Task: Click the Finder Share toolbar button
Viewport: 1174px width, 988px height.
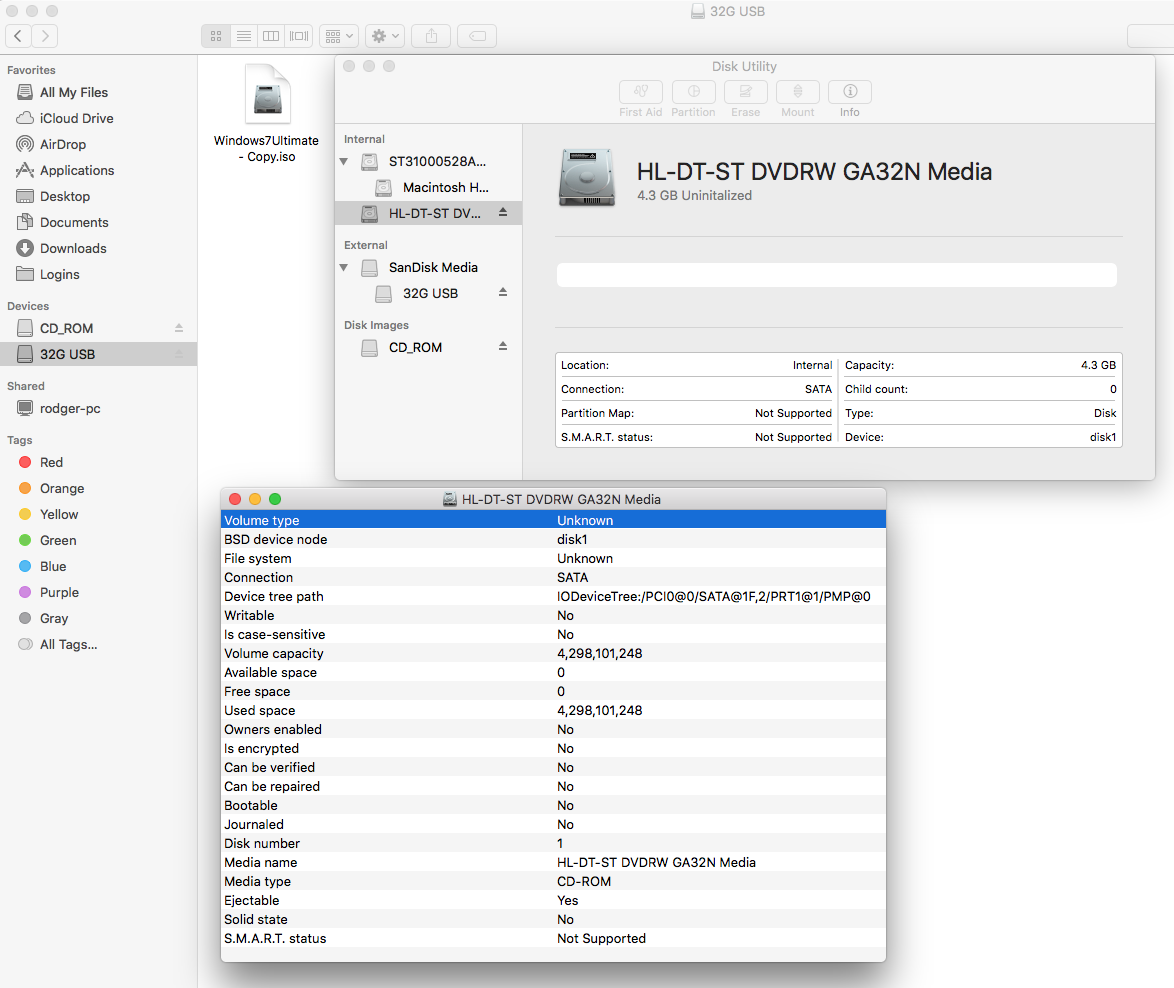Action: pyautogui.click(x=431, y=36)
